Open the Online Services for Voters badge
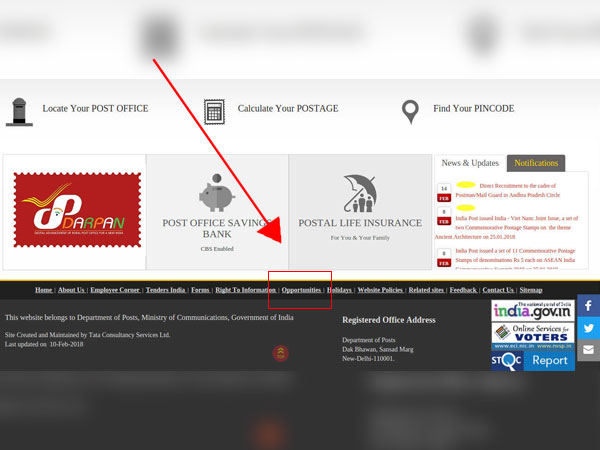Screen dimensions: 600x450 533,336
